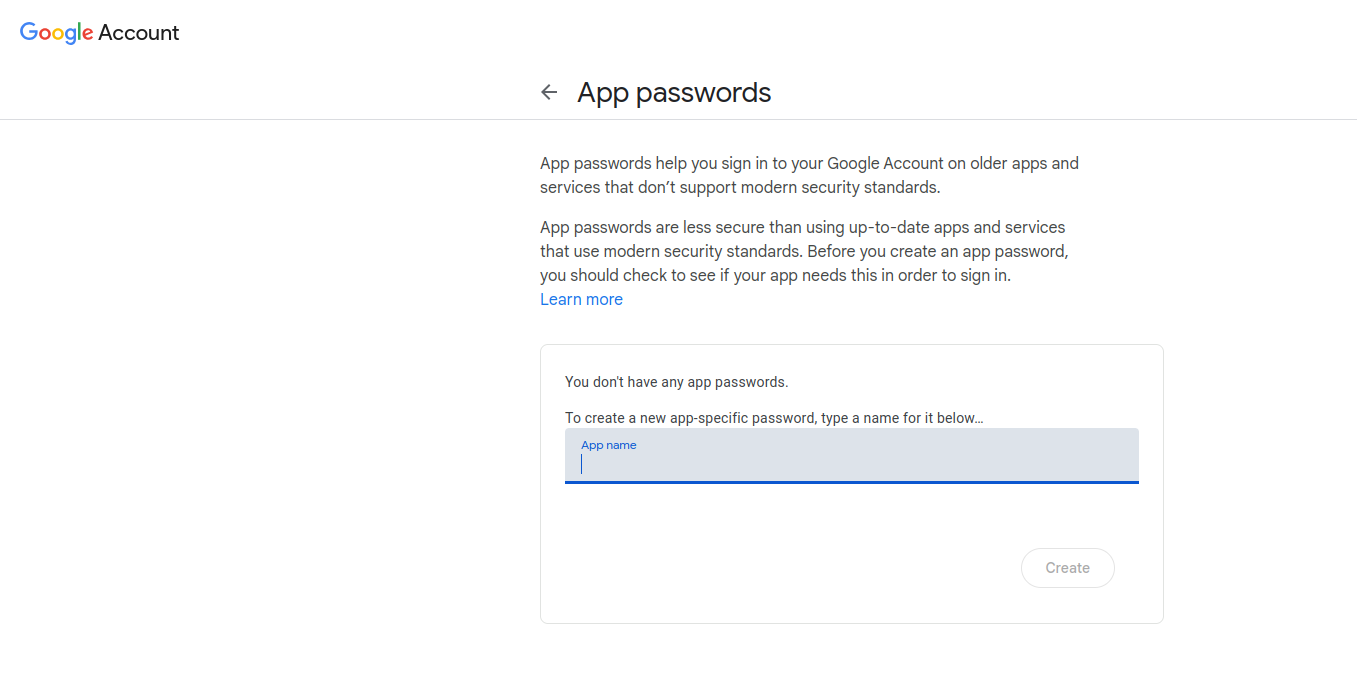
Task: Click the back arrow beside App passwords
Action: tap(549, 91)
